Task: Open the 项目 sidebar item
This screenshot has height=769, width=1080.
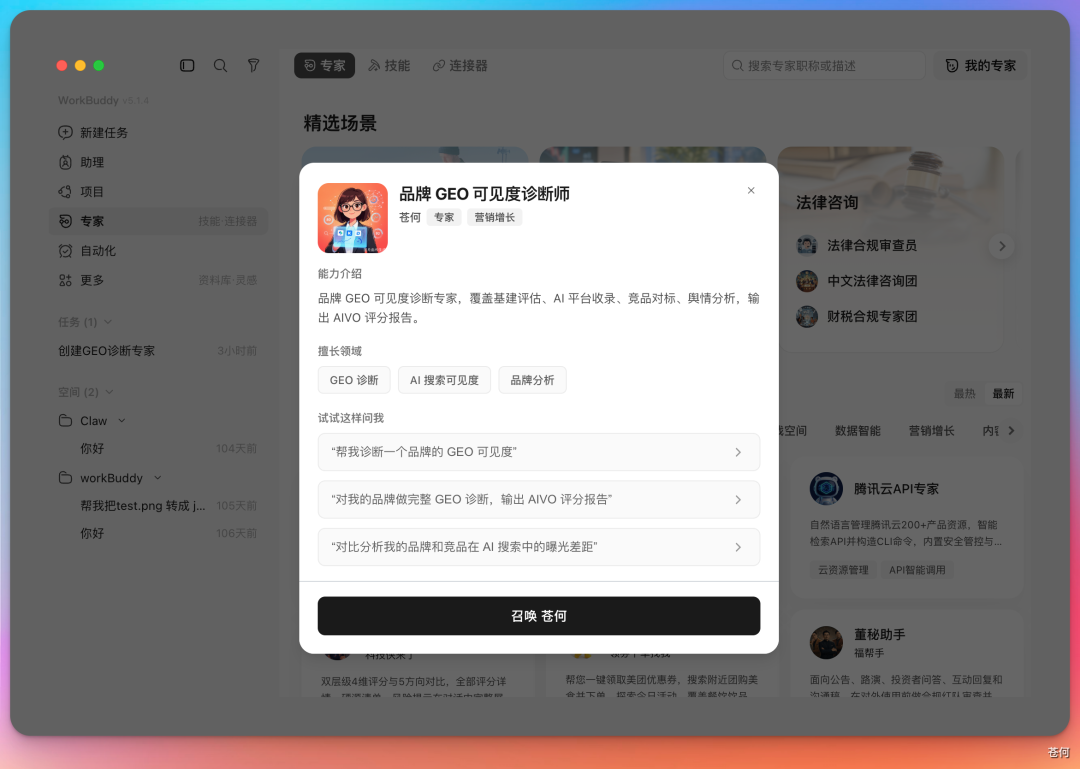Action: tap(158, 192)
